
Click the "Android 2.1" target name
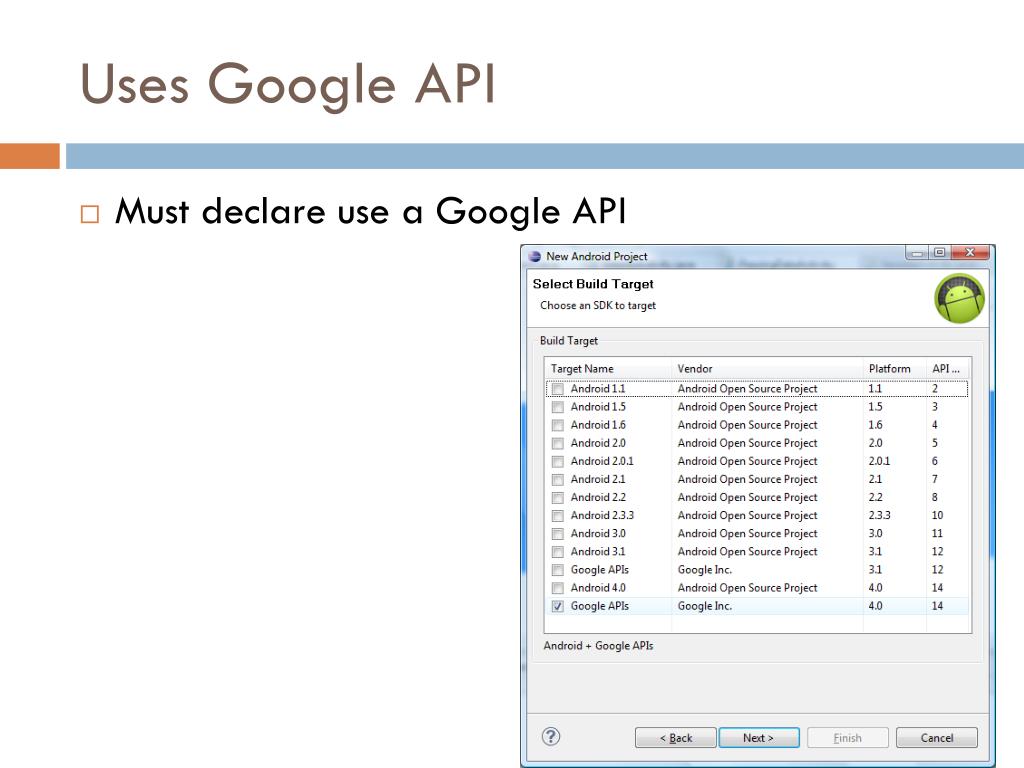click(598, 479)
